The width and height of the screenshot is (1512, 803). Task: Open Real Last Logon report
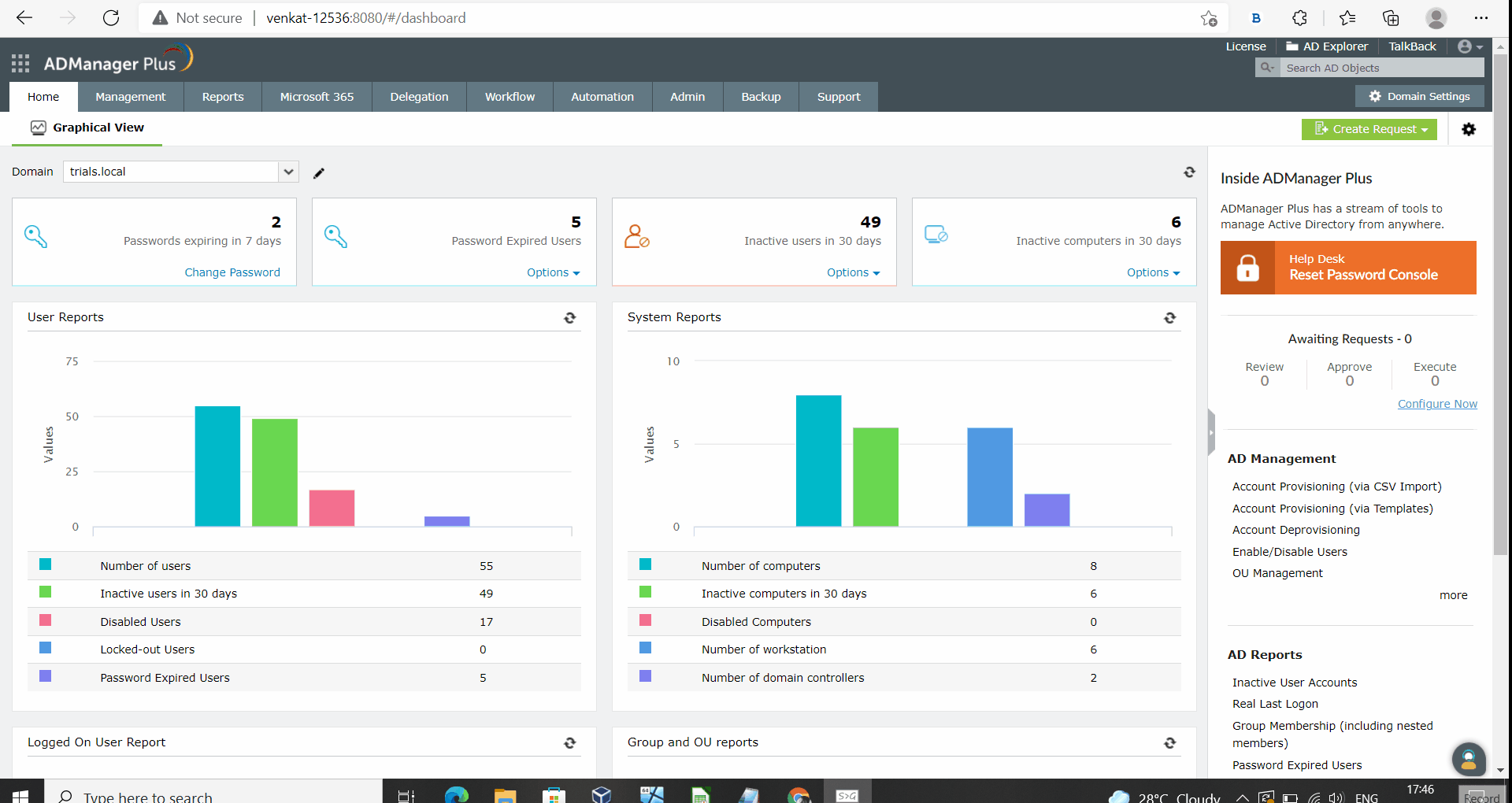click(1275, 704)
